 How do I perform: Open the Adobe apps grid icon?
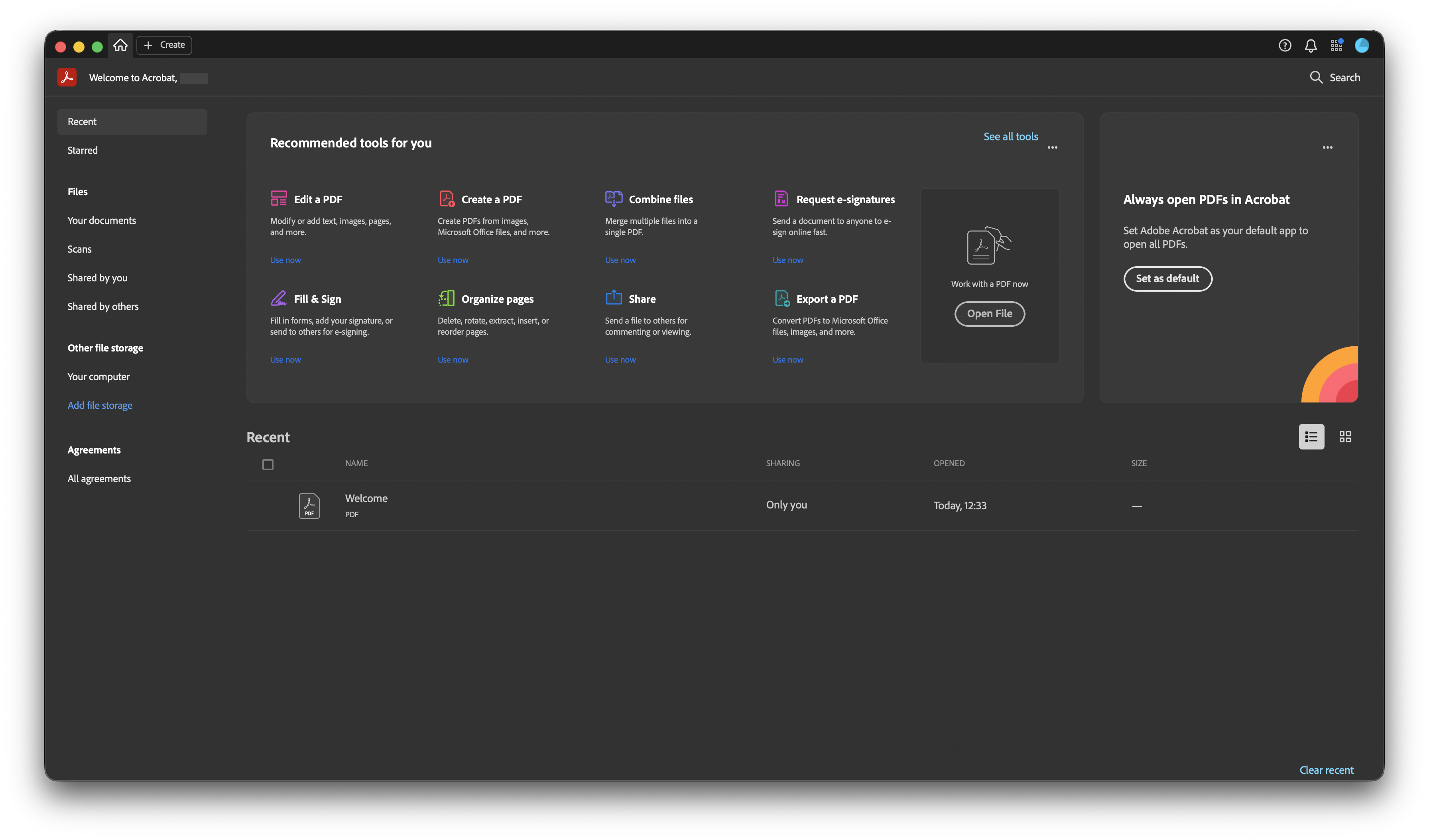[x=1336, y=45]
